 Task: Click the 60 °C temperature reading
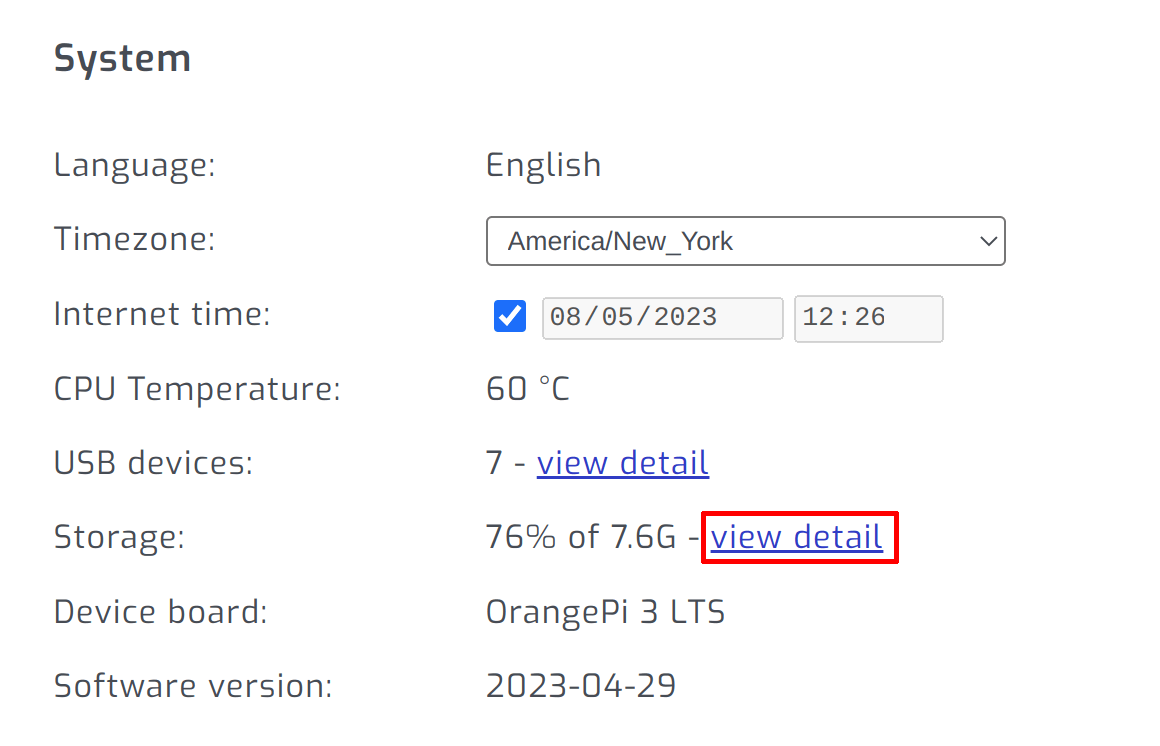pyautogui.click(x=527, y=389)
